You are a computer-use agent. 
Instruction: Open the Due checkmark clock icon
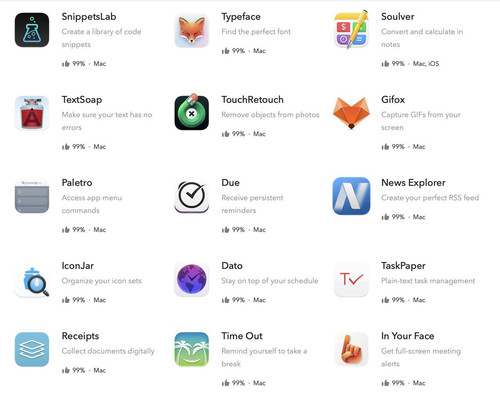(192, 196)
